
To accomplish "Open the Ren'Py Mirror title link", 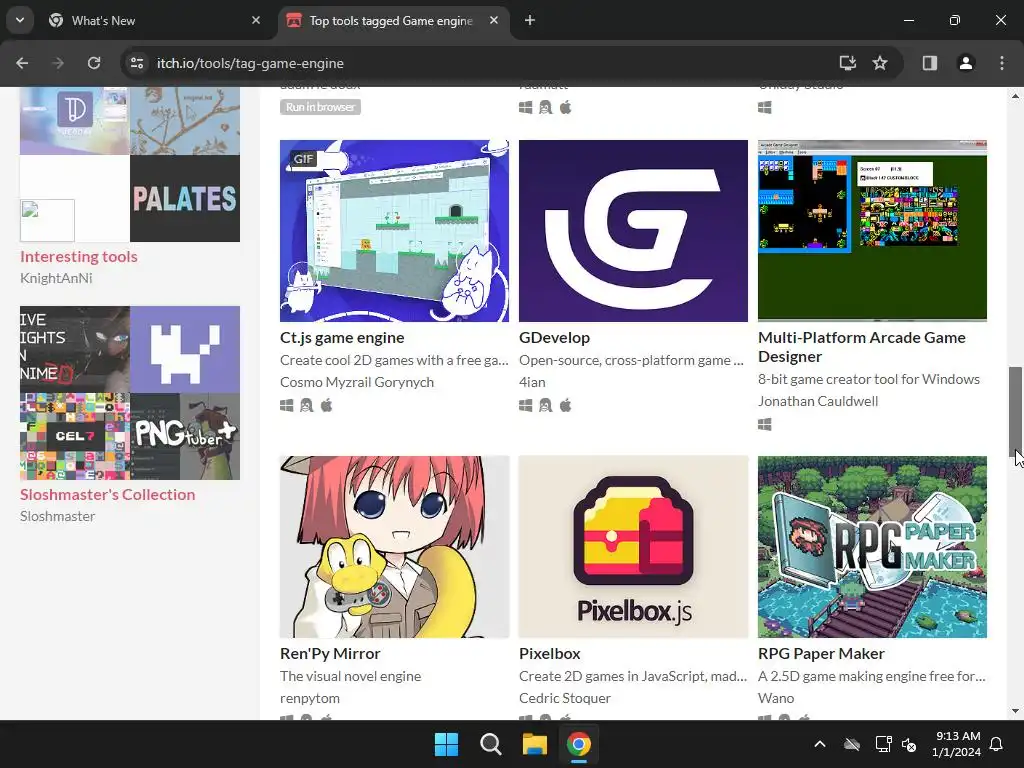I will pos(330,654).
